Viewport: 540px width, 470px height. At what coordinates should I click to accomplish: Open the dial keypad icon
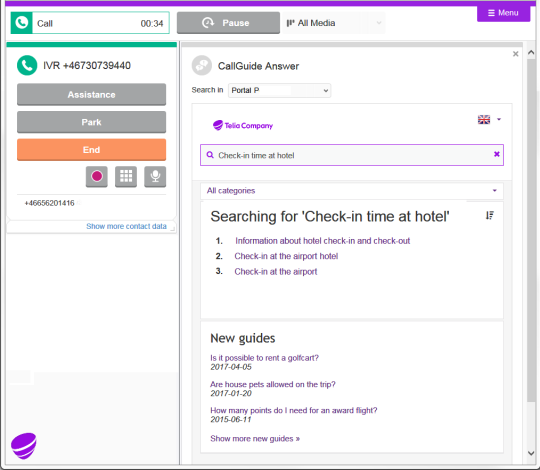[x=126, y=177]
